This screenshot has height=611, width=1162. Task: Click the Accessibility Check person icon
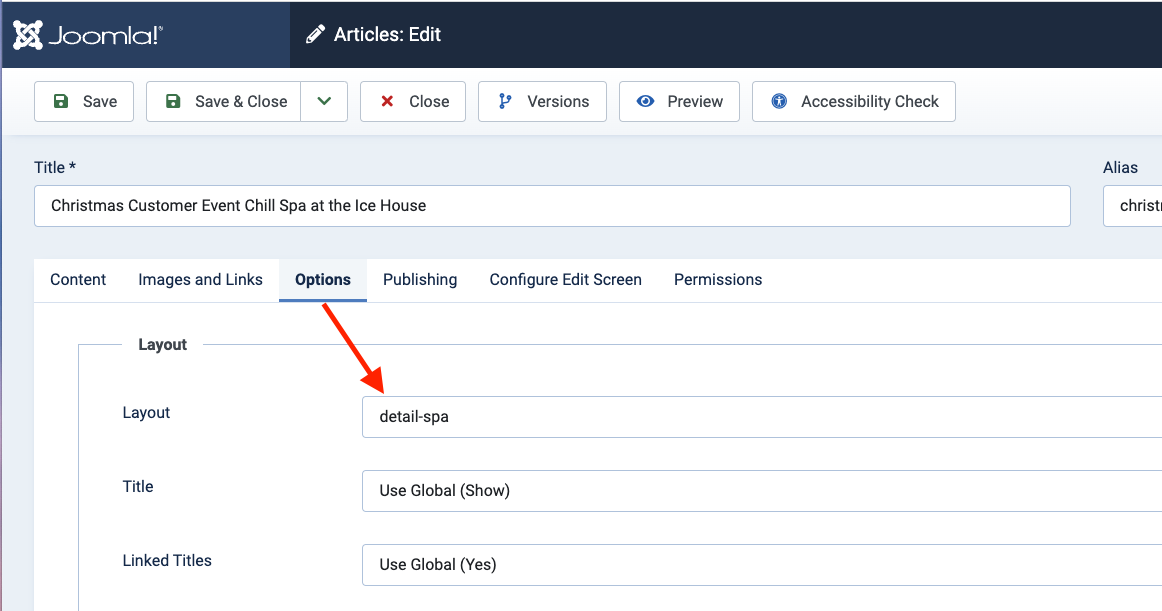(780, 101)
